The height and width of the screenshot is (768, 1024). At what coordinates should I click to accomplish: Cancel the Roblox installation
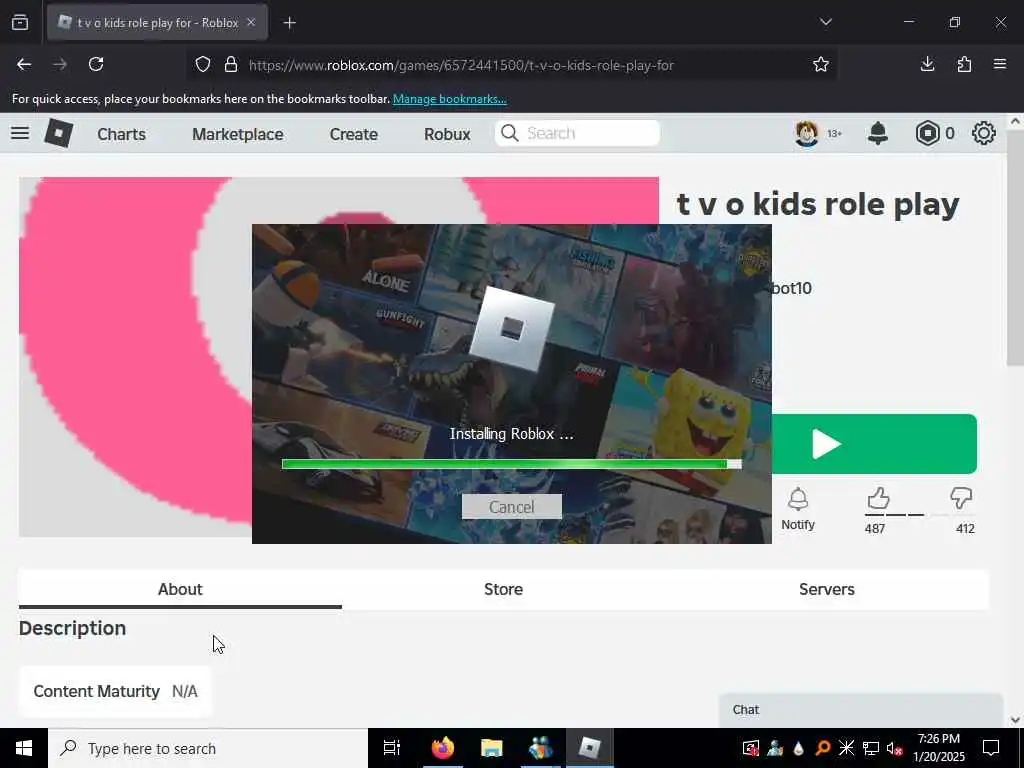pos(511,507)
